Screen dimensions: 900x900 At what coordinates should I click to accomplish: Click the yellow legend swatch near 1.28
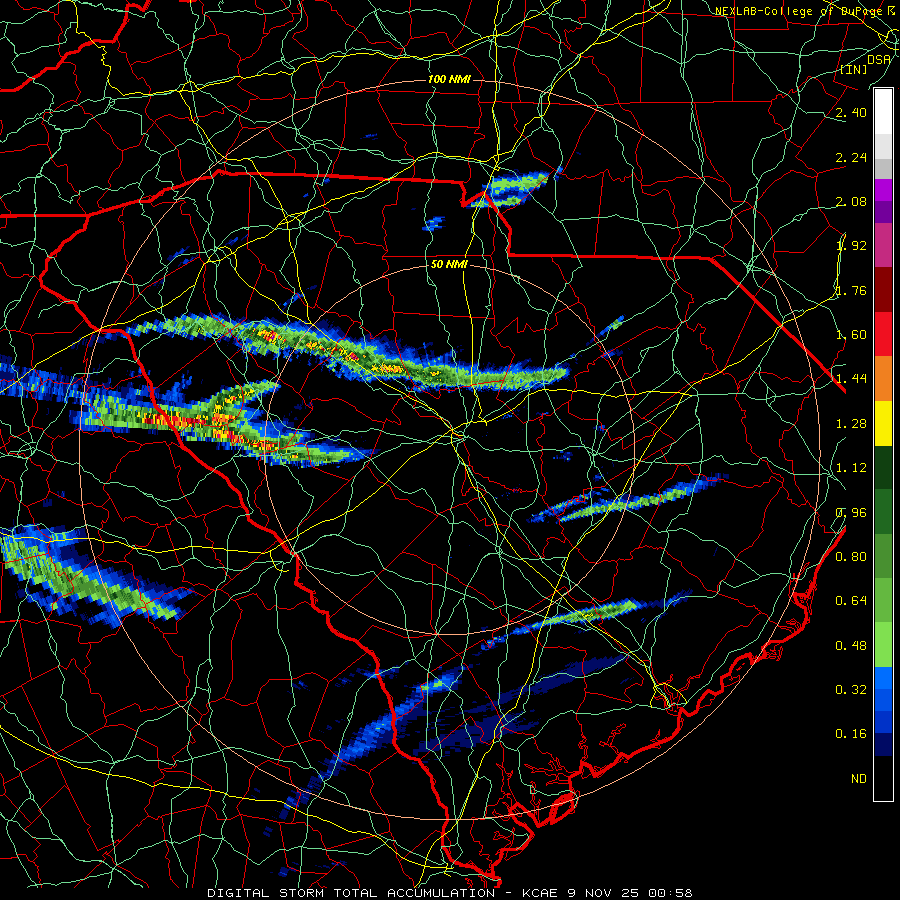click(883, 423)
